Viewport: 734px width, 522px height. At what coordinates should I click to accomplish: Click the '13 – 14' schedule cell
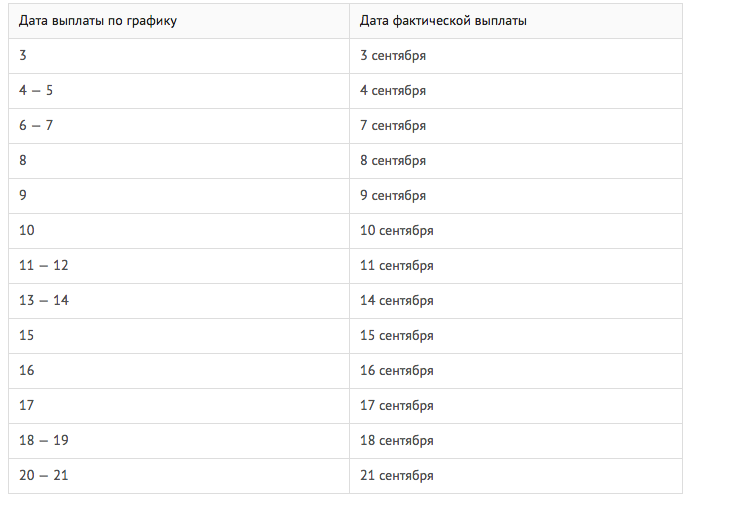(179, 301)
